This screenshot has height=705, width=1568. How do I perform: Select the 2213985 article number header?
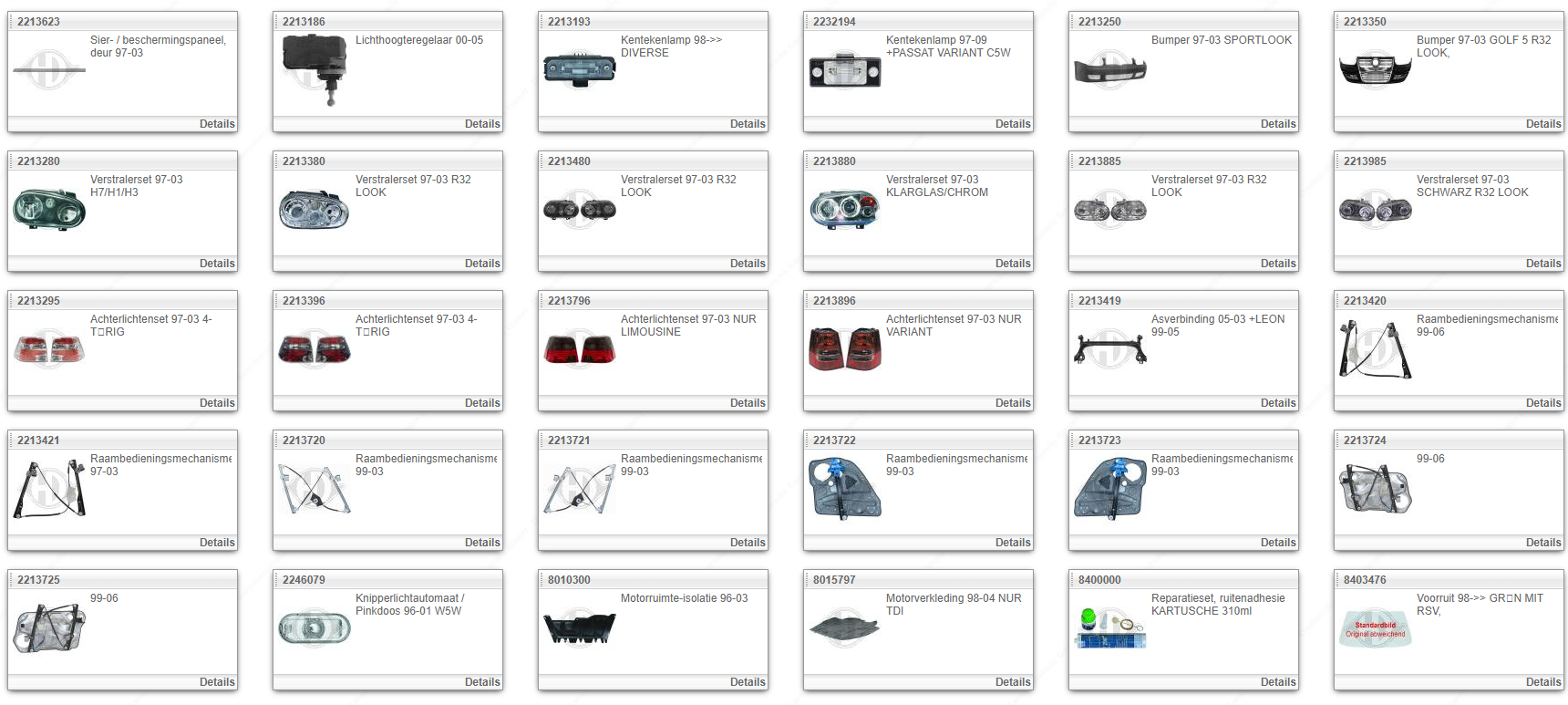1365,161
